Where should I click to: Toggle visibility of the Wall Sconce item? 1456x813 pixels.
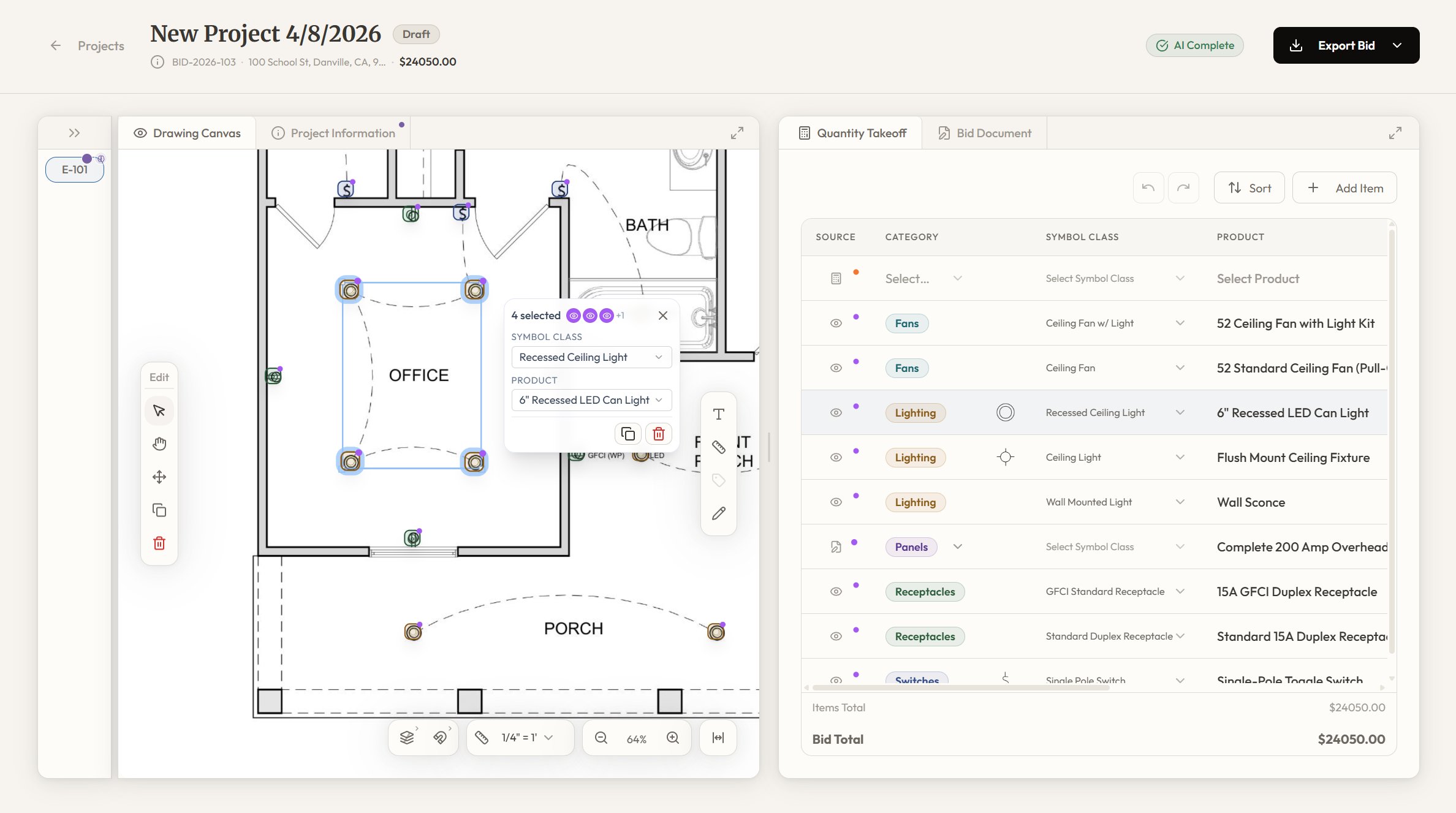pos(835,501)
